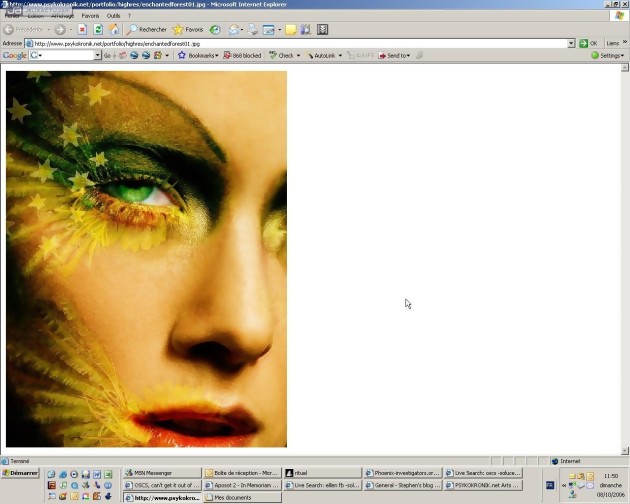
Task: Open the Favoris favorites panel
Action: pyautogui.click(x=188, y=30)
